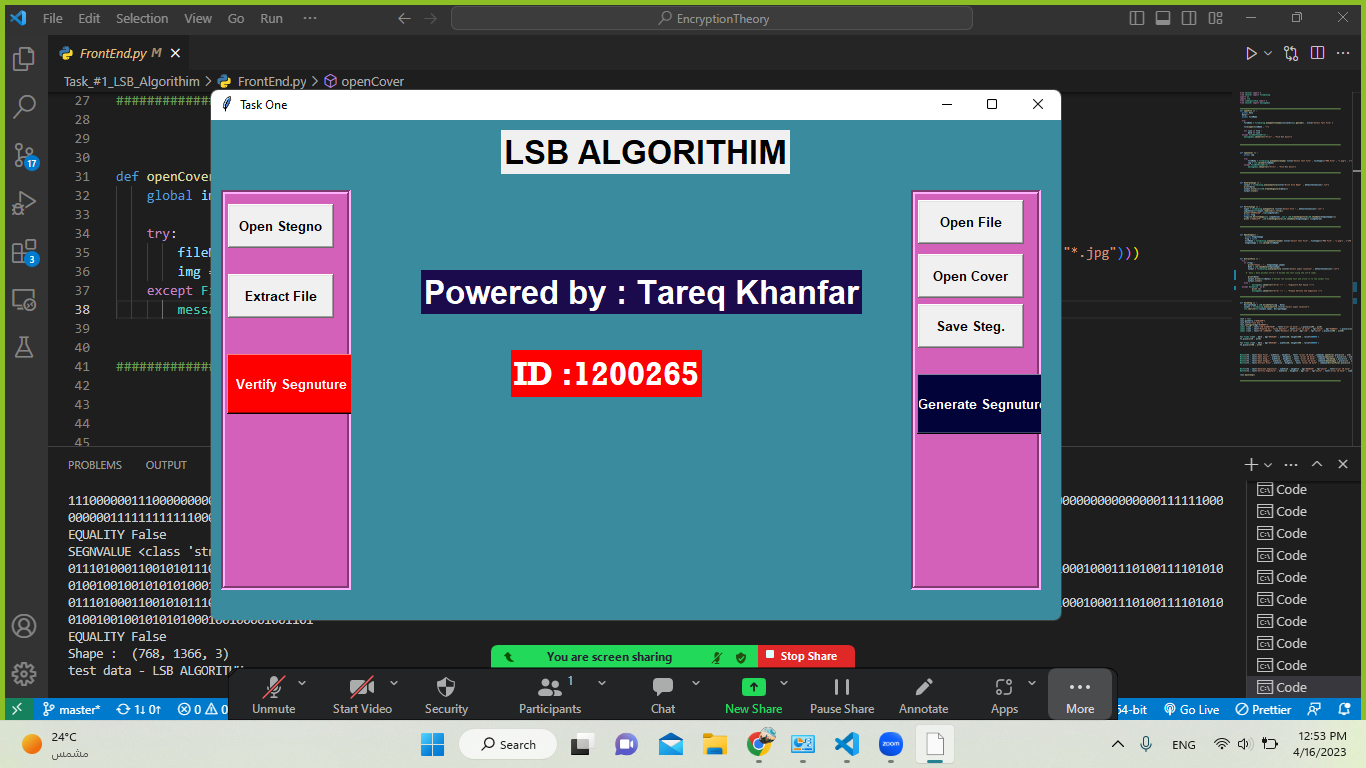Open the File menu

pyautogui.click(x=53, y=18)
